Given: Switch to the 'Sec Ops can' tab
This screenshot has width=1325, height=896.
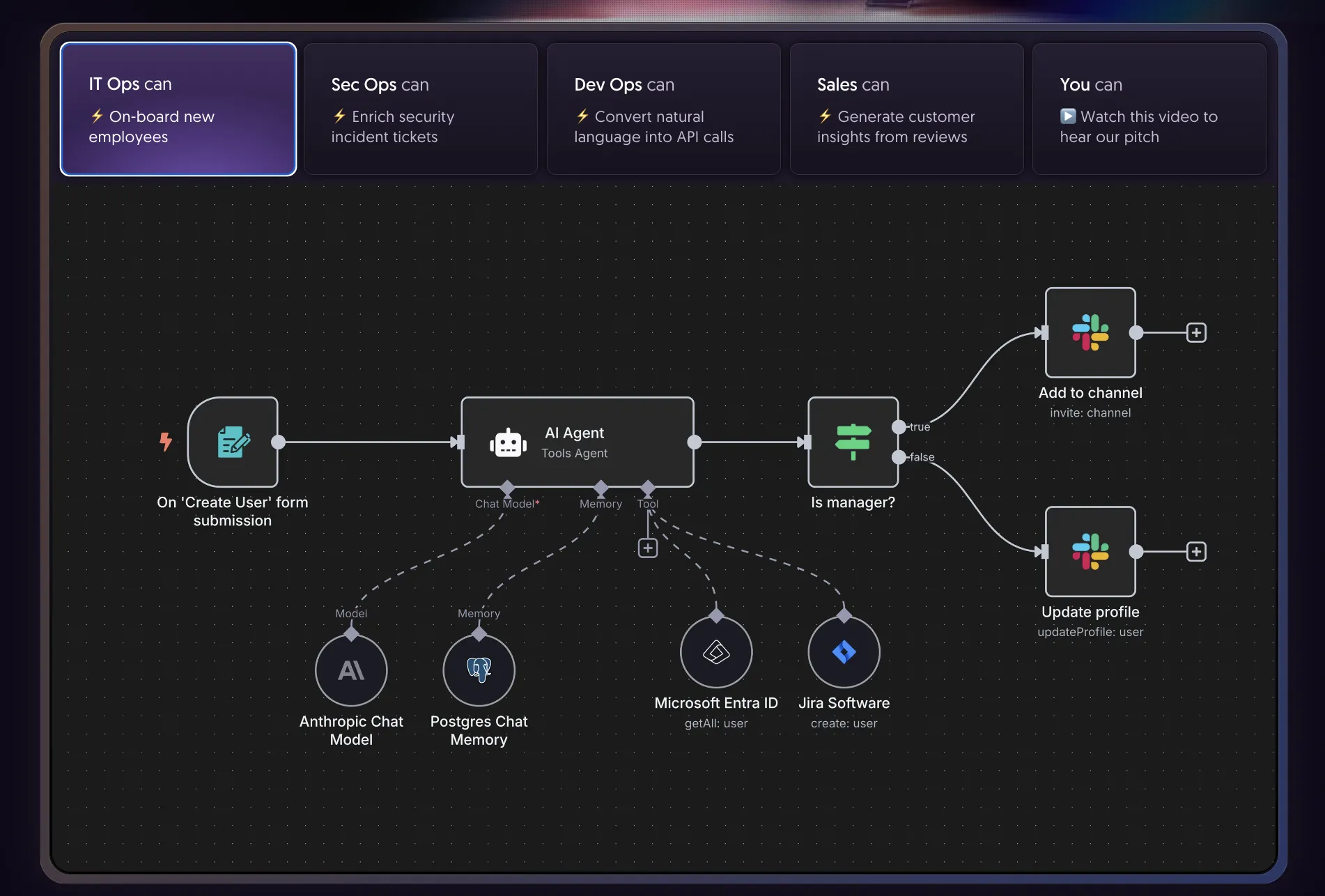Looking at the screenshot, I should click(419, 109).
